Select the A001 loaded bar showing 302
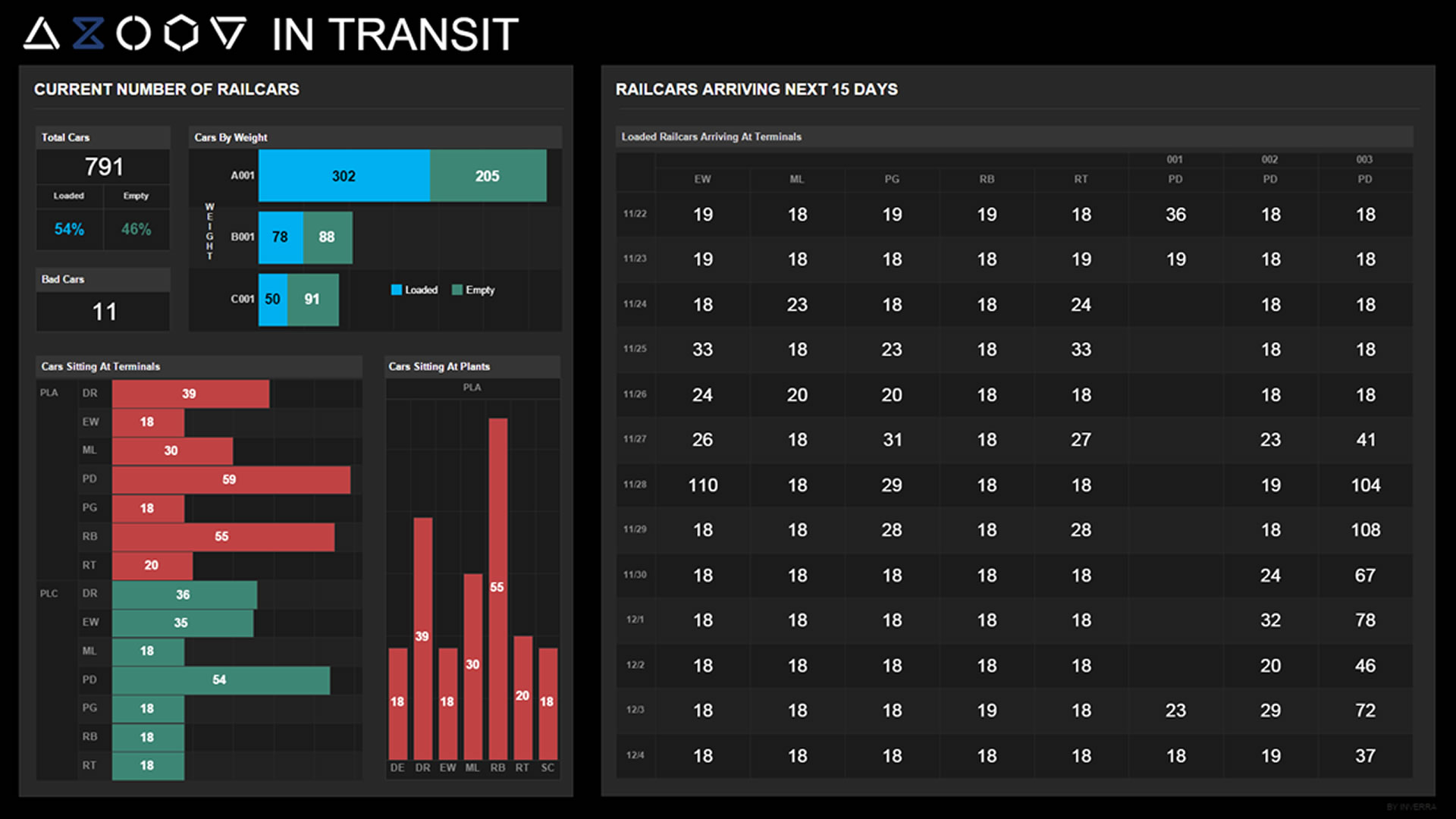The width and height of the screenshot is (1456, 819). [344, 176]
